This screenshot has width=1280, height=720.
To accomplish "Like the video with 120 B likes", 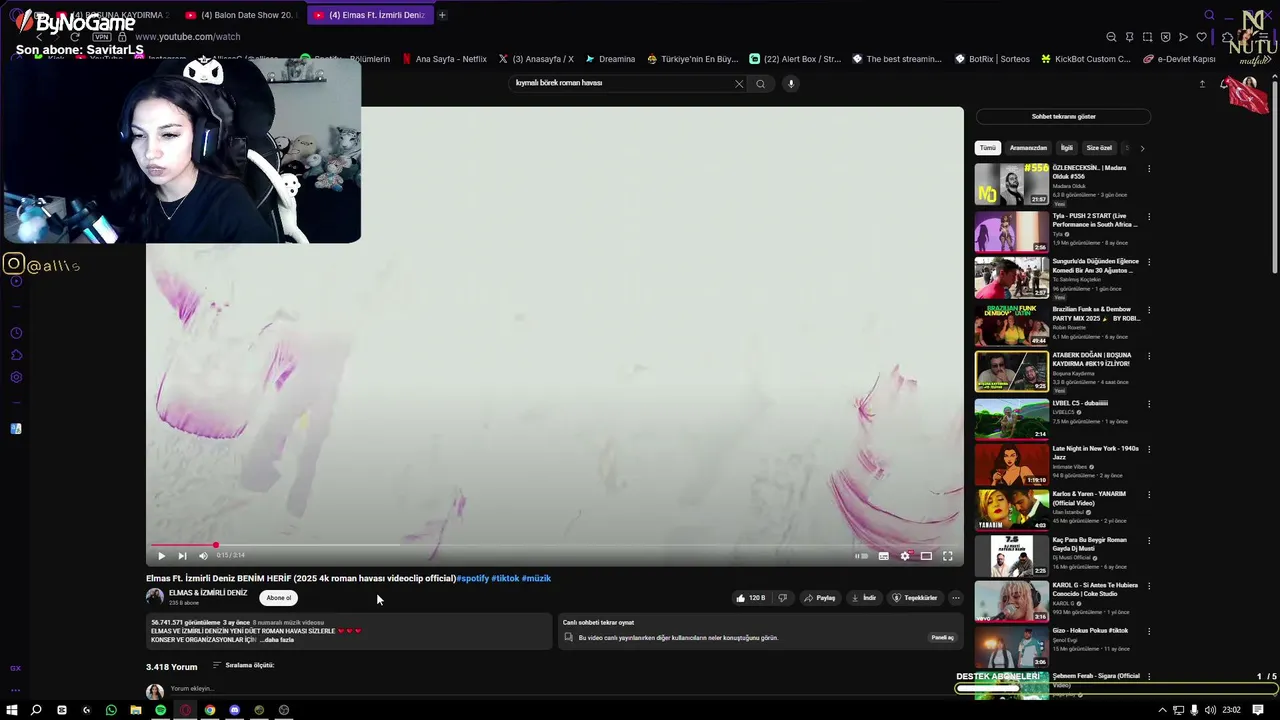I will click(x=751, y=598).
